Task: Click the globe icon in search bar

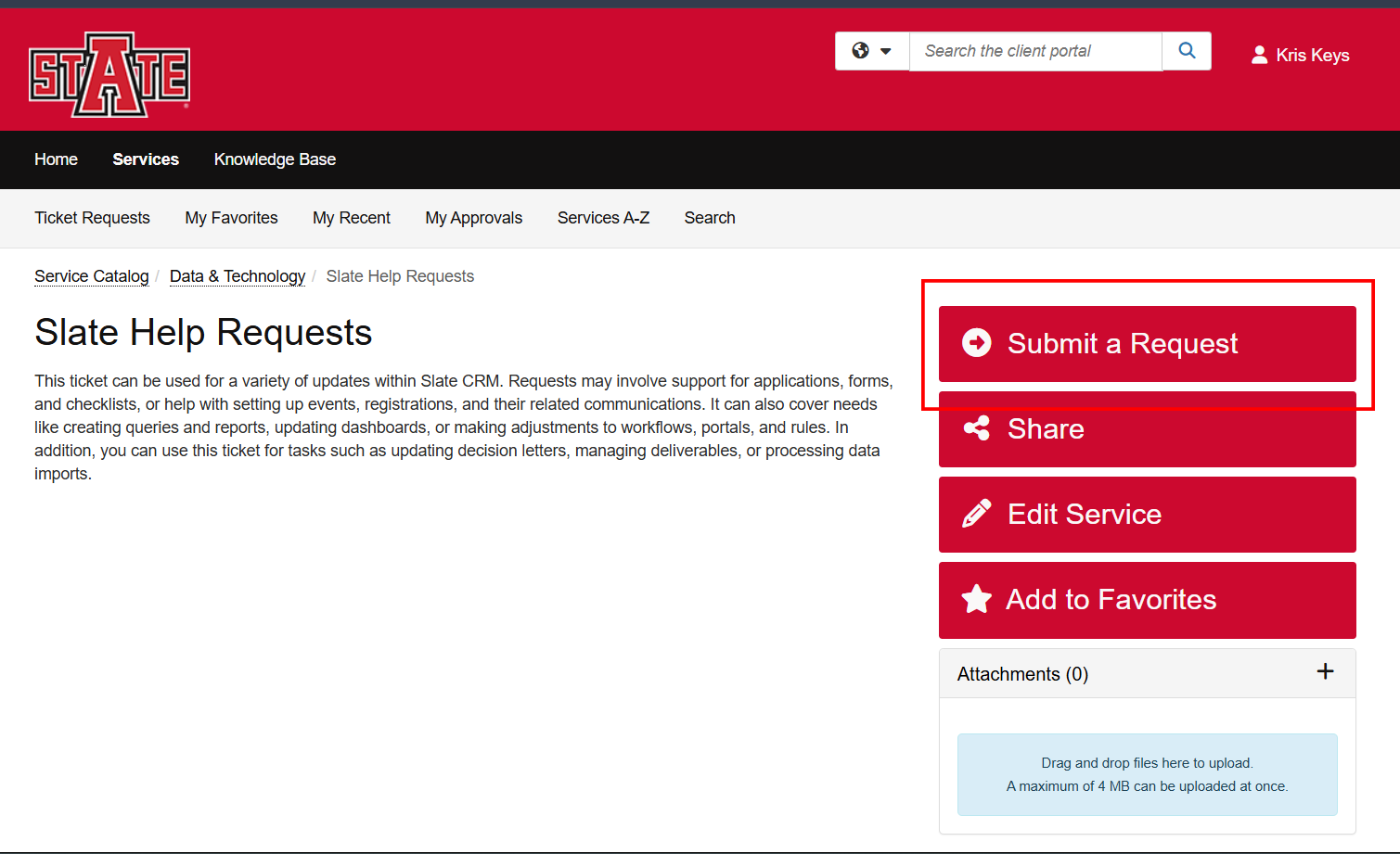Action: point(861,51)
